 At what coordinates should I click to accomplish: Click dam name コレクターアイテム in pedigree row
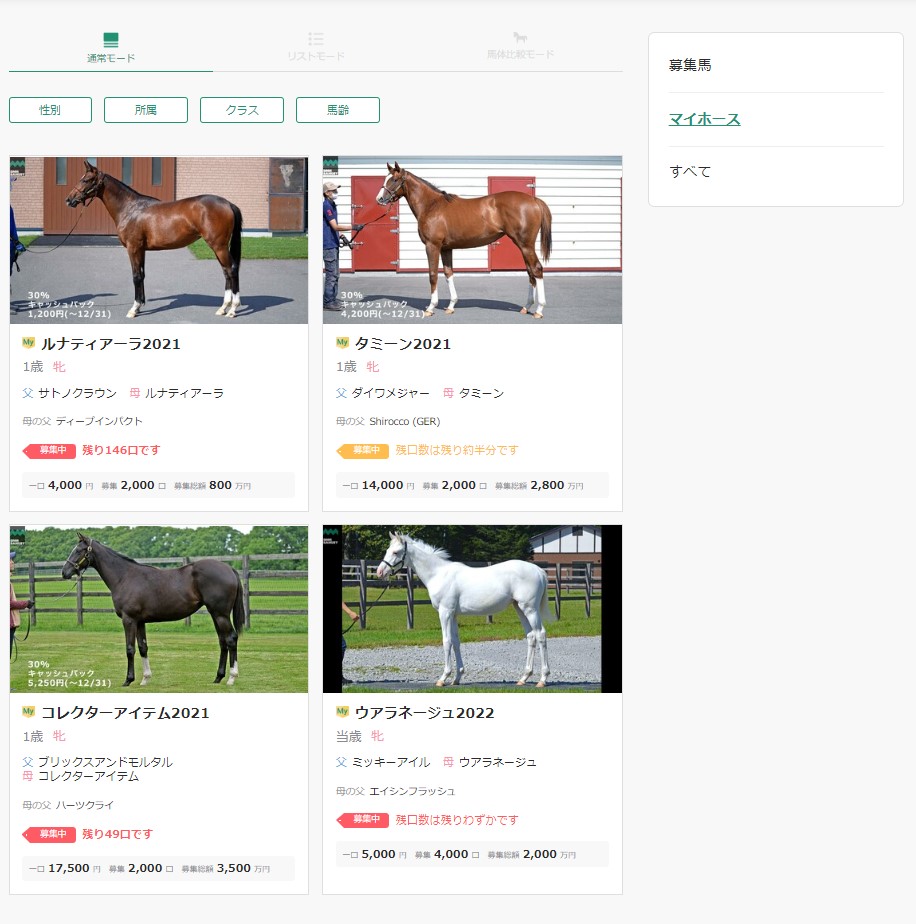point(88,776)
